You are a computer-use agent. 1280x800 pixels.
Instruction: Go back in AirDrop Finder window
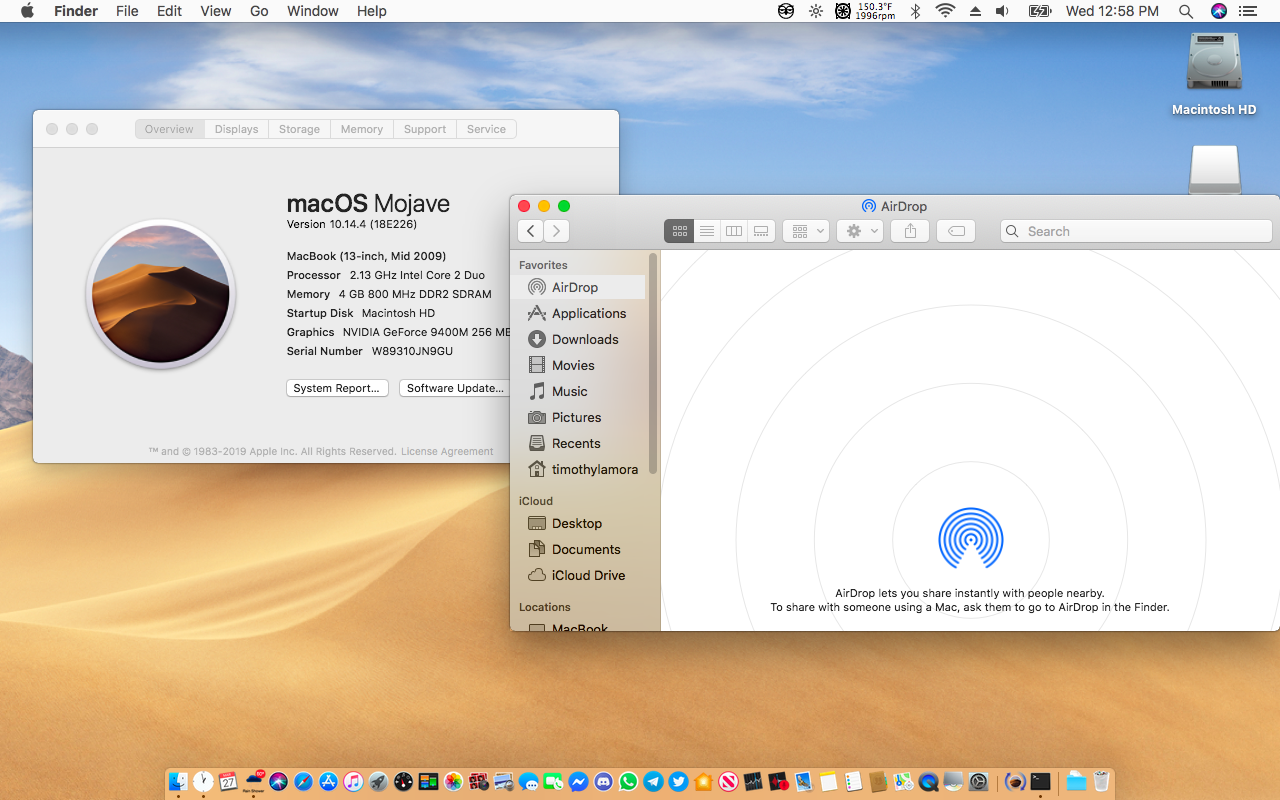(x=531, y=231)
